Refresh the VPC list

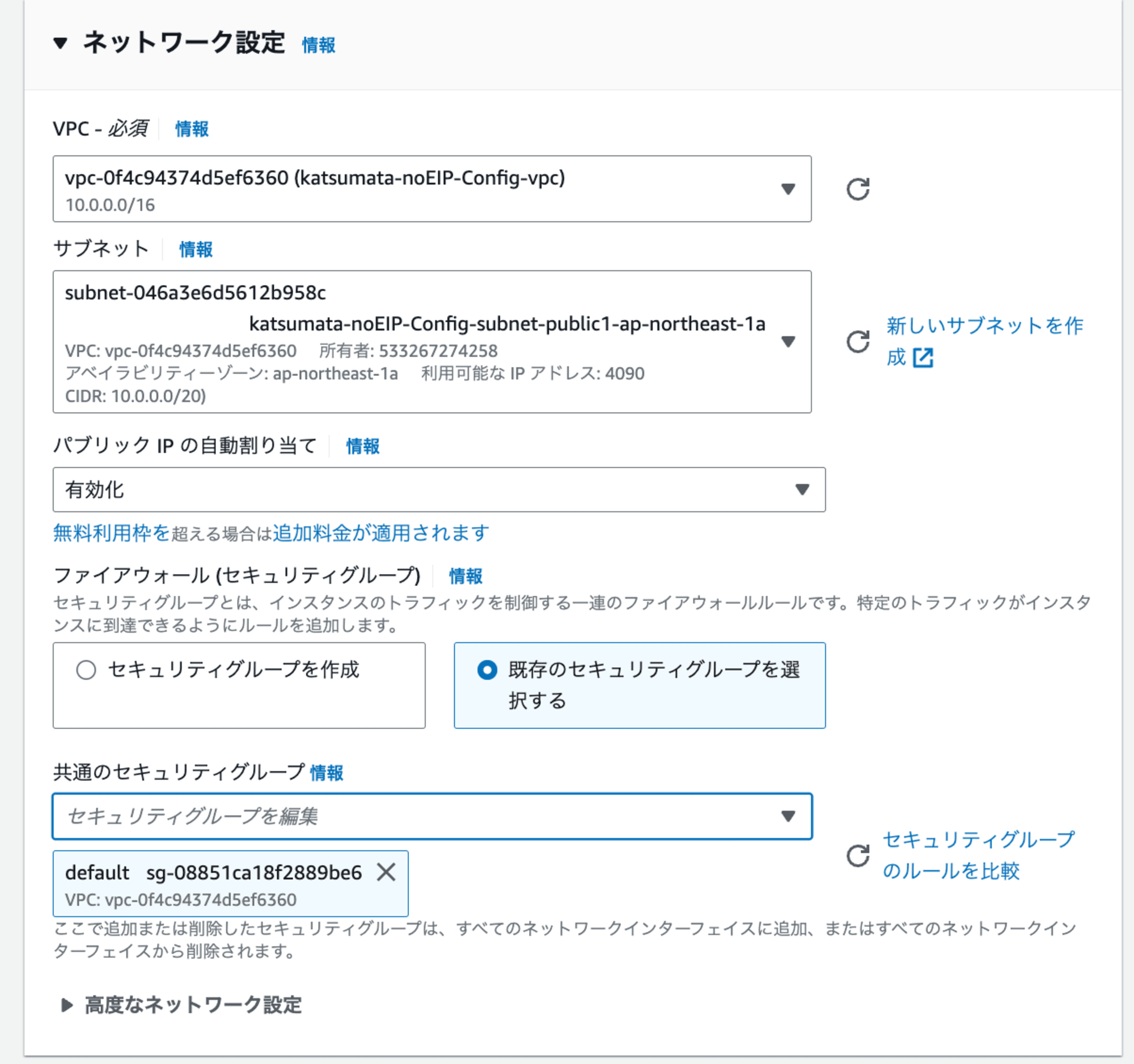coord(857,189)
